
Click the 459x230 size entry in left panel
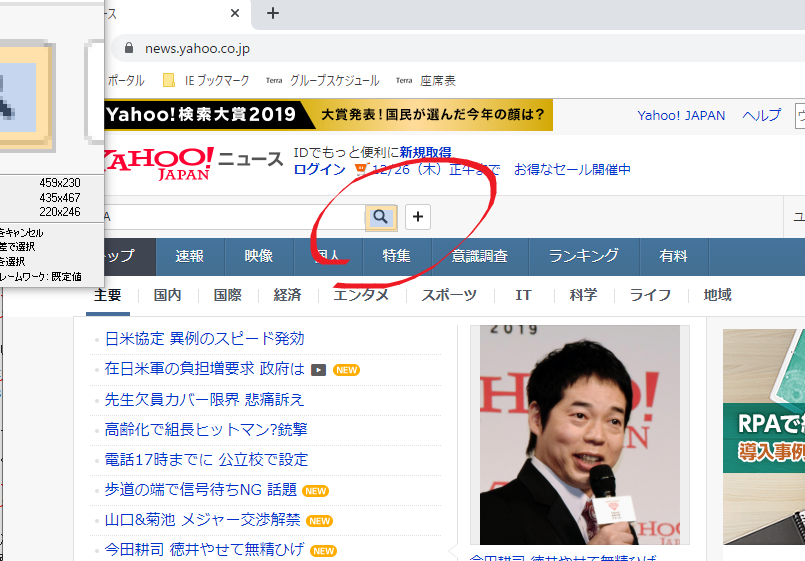[60, 183]
